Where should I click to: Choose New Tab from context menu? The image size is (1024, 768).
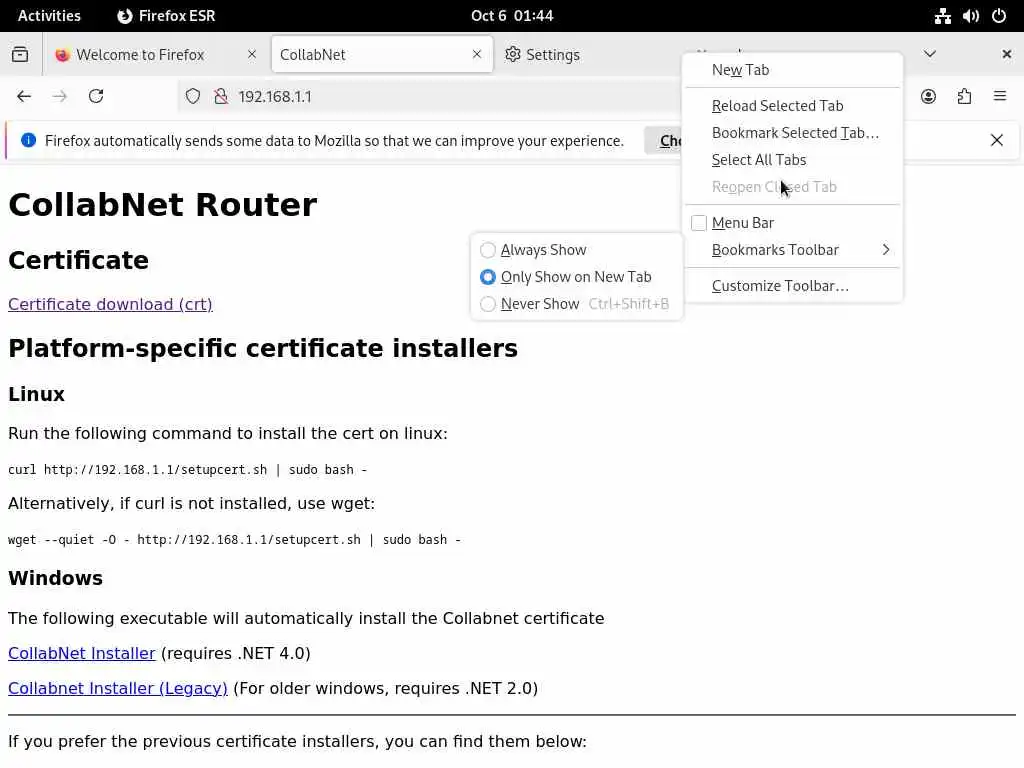pos(793,70)
